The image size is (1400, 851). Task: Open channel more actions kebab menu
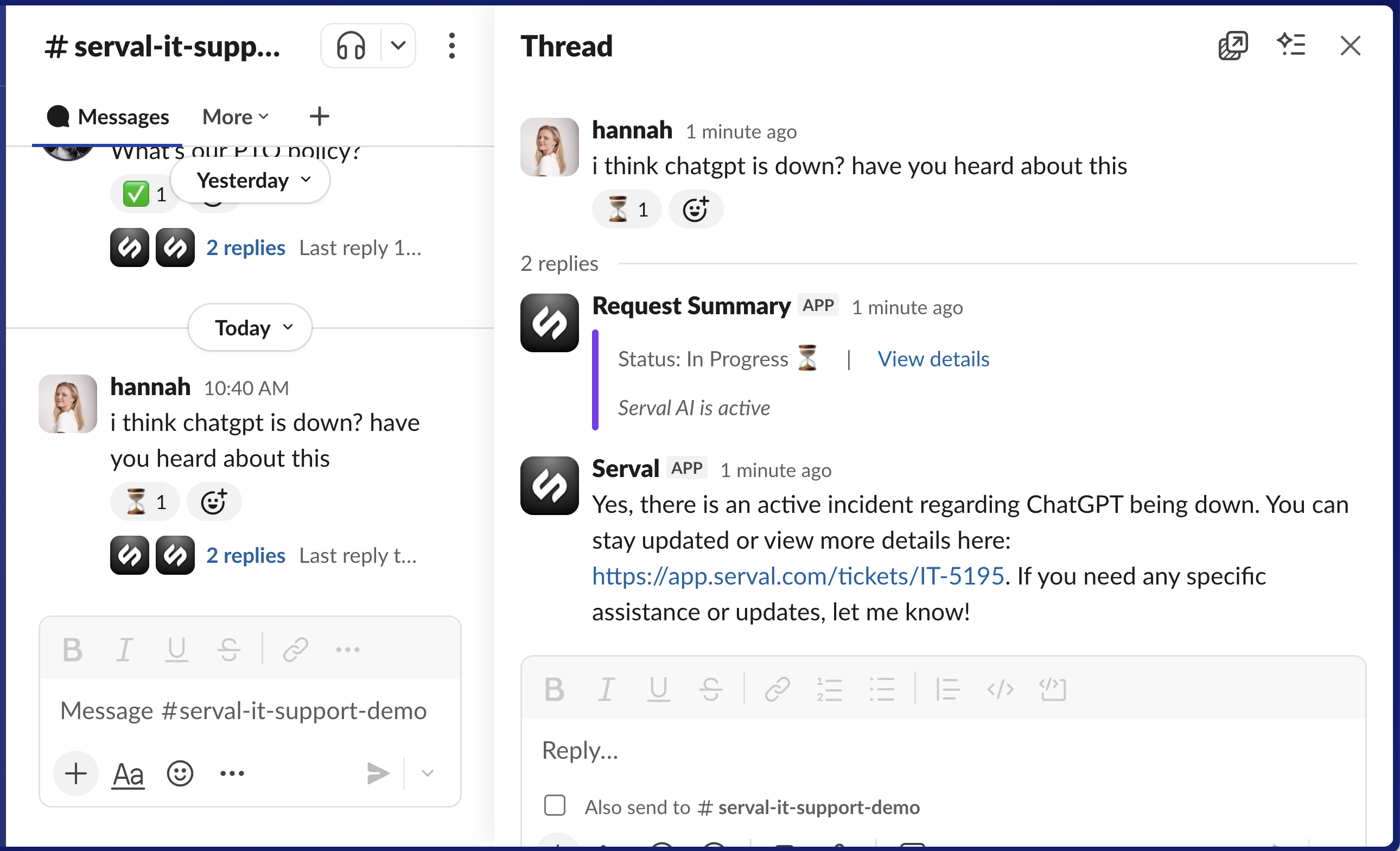click(451, 46)
